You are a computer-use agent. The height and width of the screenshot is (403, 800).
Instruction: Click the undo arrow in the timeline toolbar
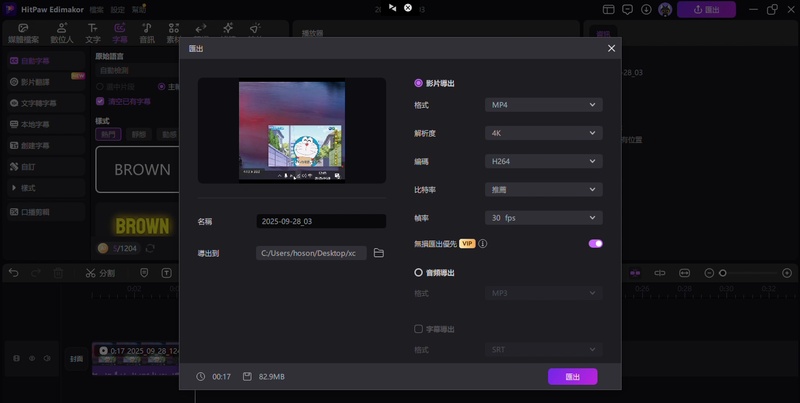point(14,273)
